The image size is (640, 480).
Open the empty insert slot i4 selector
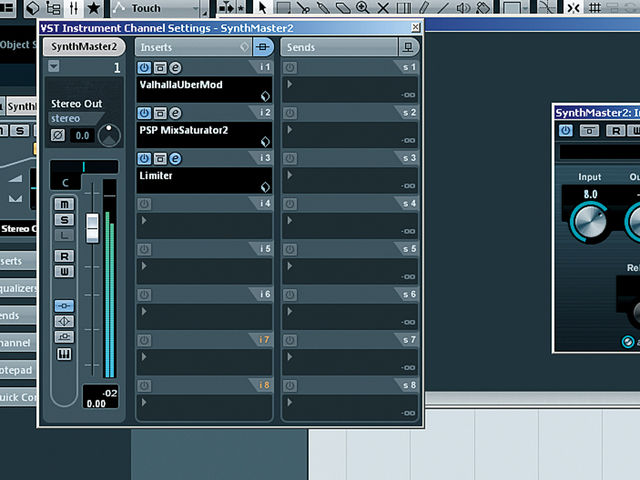point(204,225)
